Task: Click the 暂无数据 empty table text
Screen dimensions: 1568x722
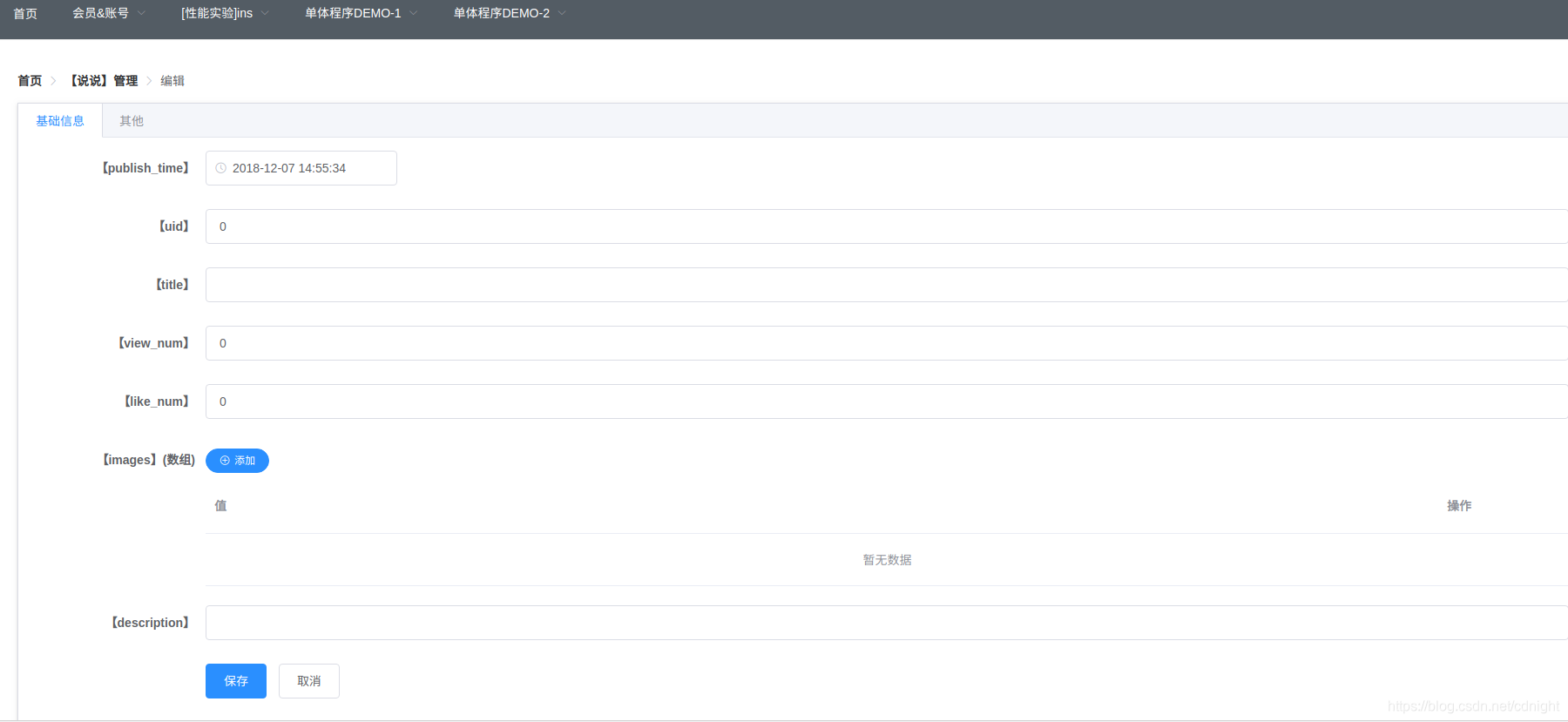Action: [887, 560]
